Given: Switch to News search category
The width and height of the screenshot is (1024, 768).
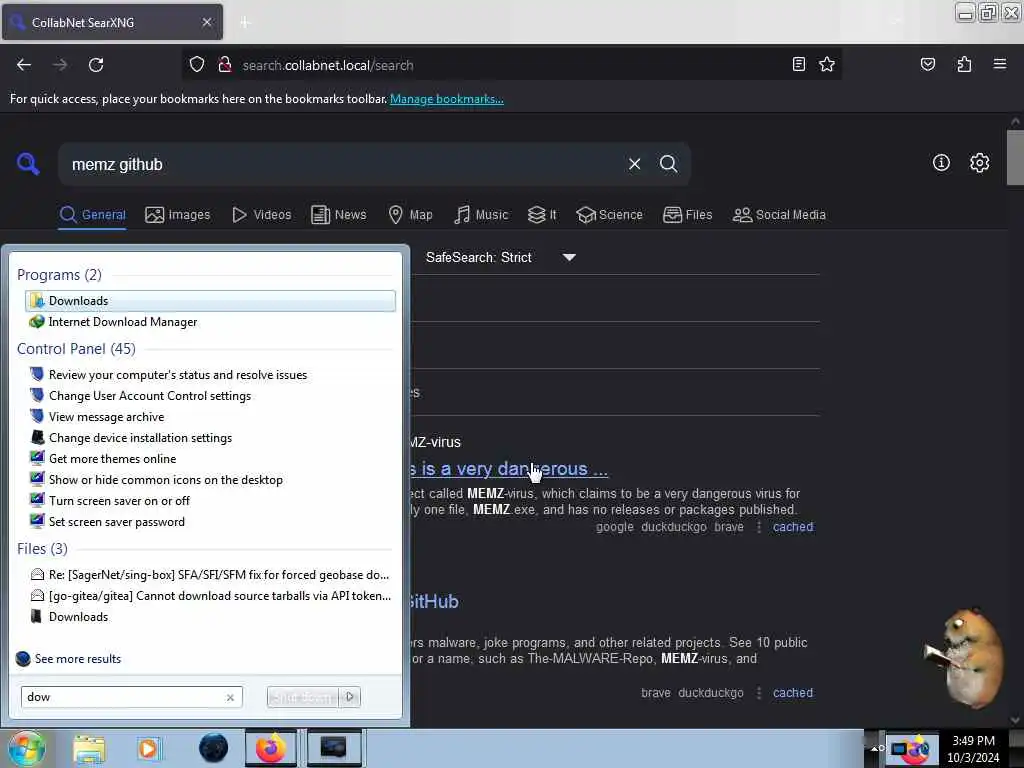Looking at the screenshot, I should (x=339, y=215).
